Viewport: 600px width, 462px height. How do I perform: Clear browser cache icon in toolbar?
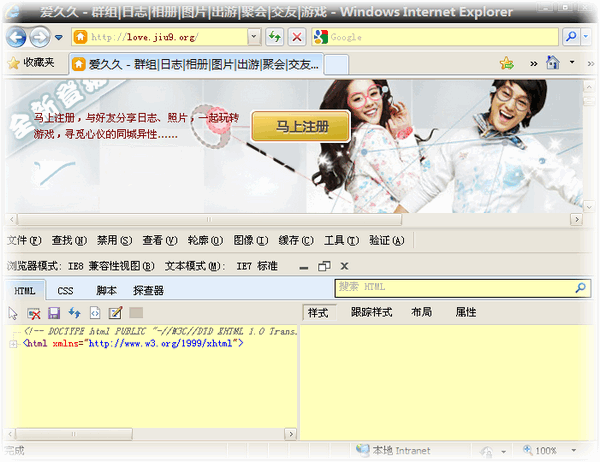tap(34, 313)
